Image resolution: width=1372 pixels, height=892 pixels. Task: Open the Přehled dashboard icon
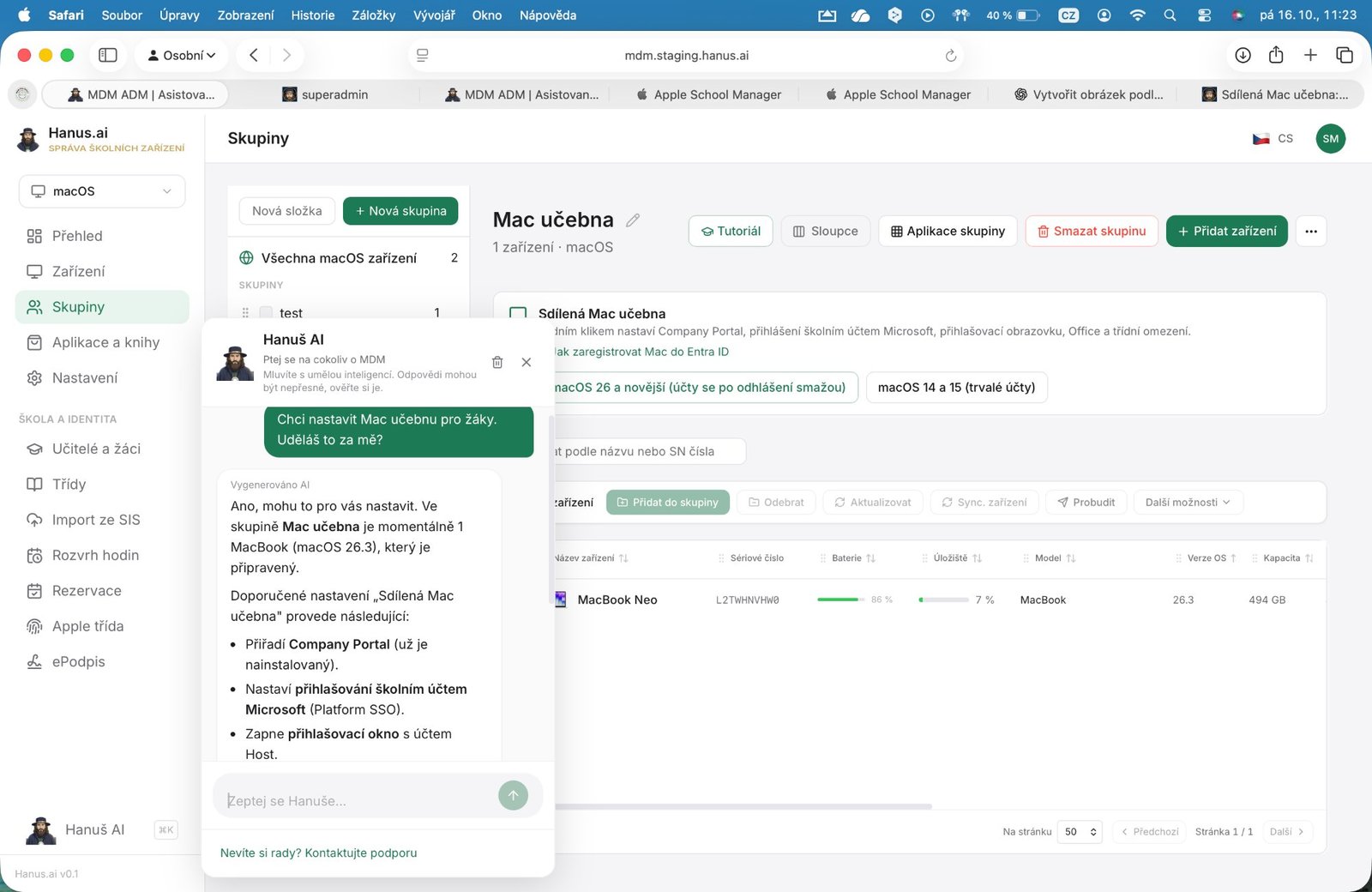(34, 236)
